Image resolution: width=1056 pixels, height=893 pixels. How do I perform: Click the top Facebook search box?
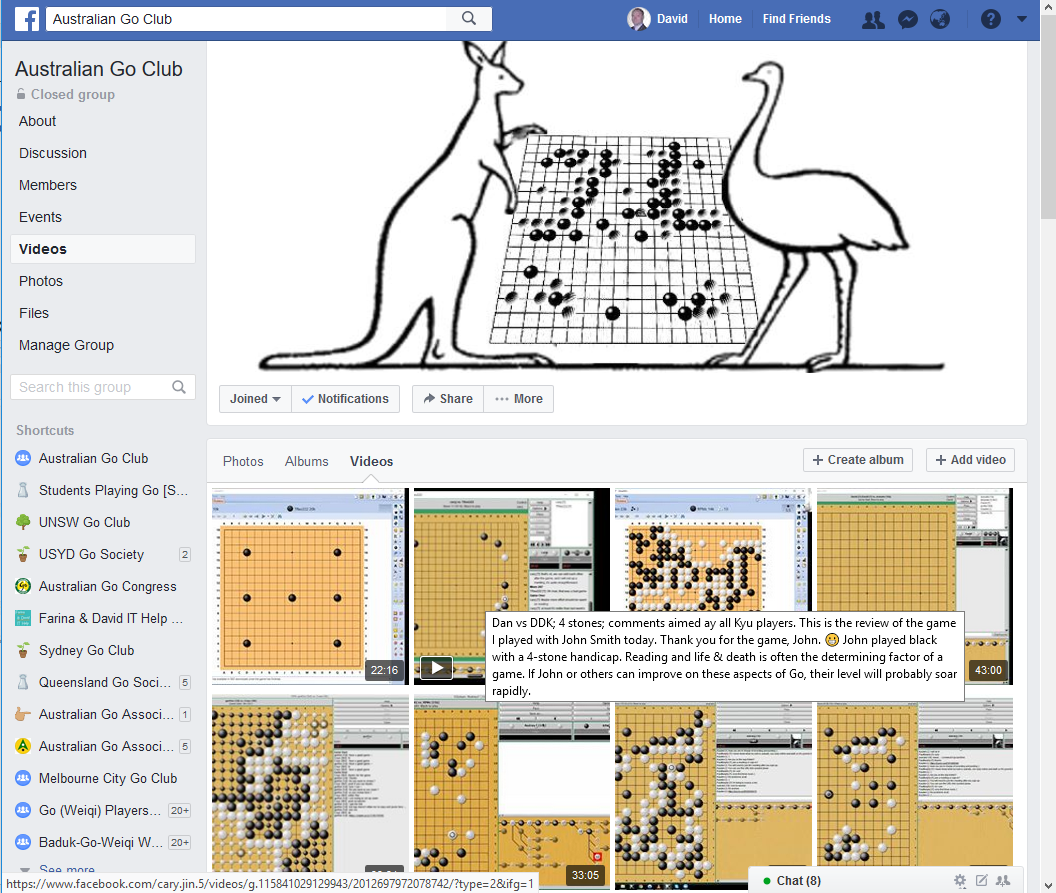tap(246, 19)
